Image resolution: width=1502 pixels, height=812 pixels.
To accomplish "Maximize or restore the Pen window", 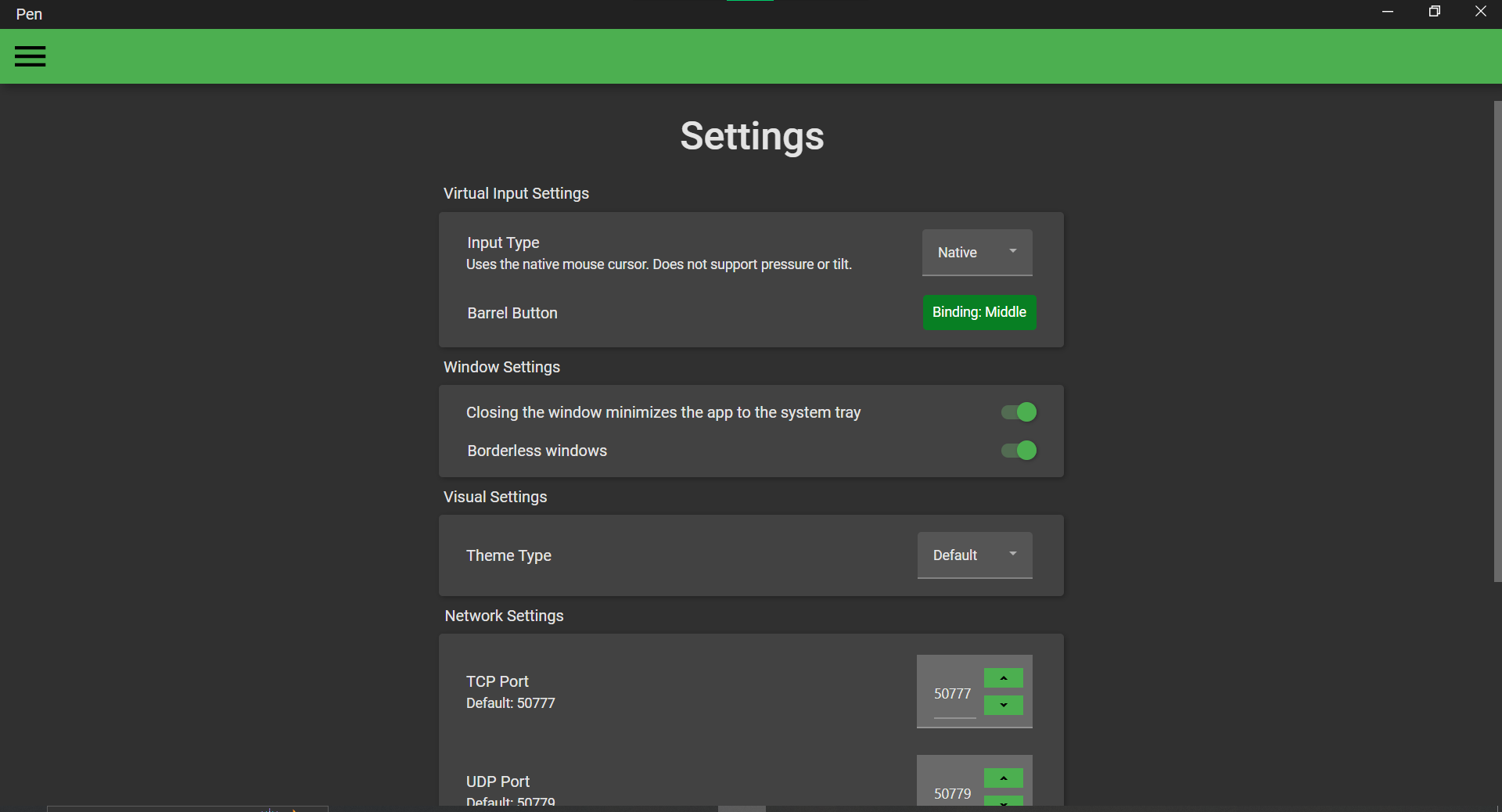I will point(1434,12).
